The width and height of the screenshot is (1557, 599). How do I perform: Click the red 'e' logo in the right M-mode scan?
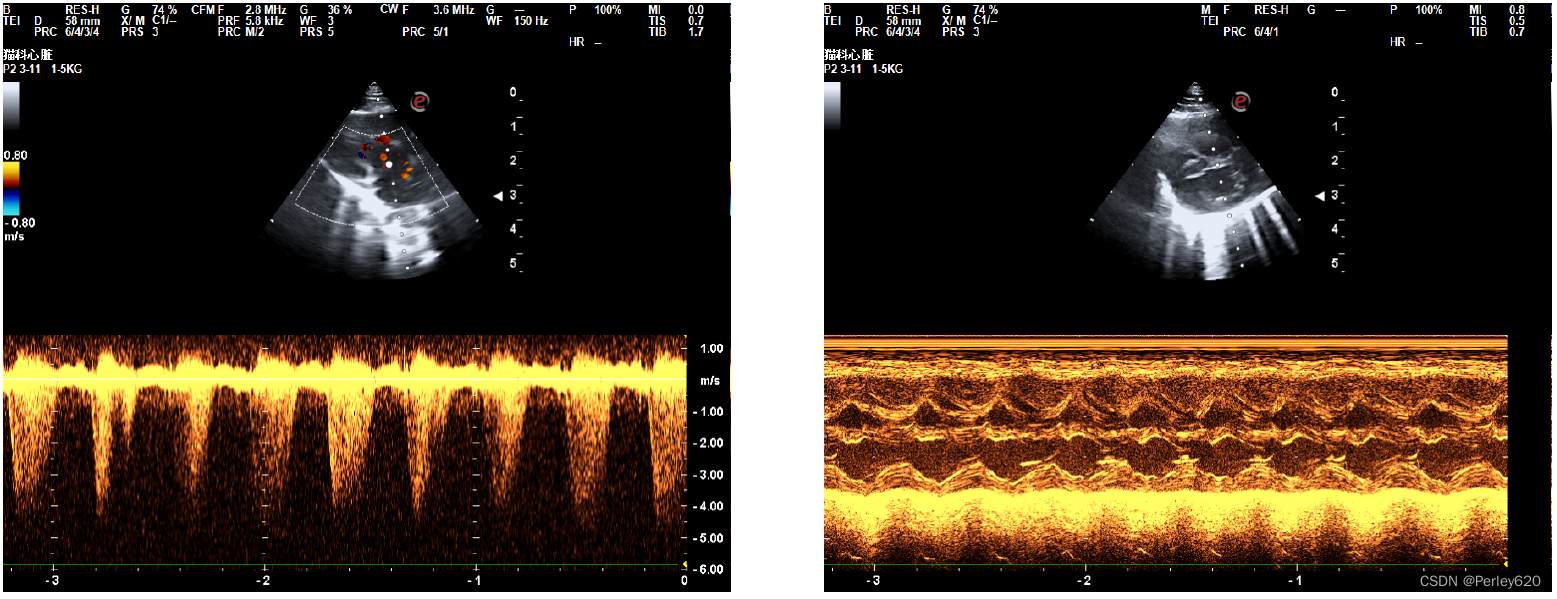[1241, 100]
